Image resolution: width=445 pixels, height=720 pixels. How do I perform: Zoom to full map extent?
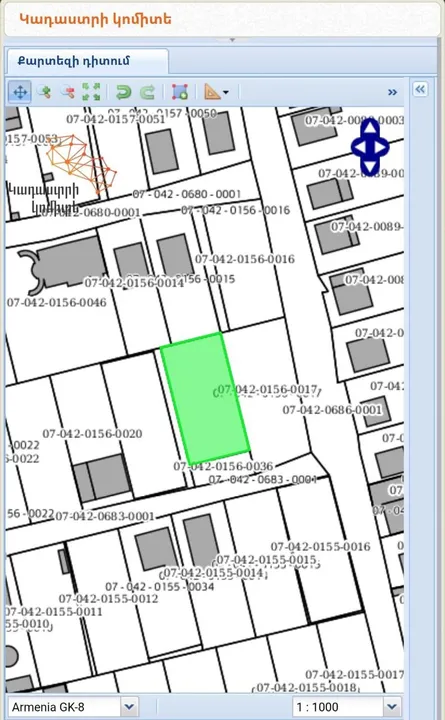(x=91, y=92)
